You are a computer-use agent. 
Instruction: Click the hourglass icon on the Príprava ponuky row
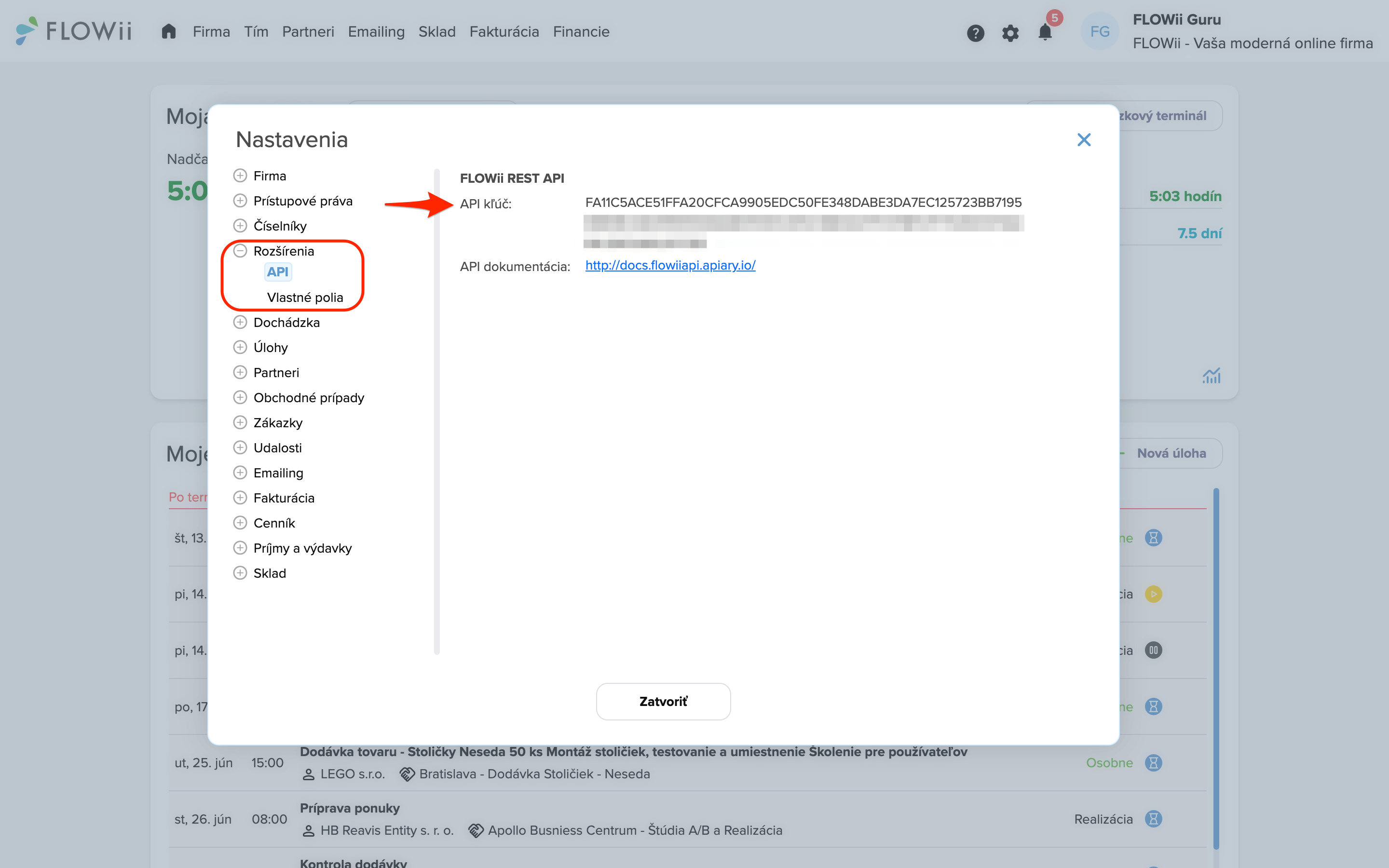1153,819
